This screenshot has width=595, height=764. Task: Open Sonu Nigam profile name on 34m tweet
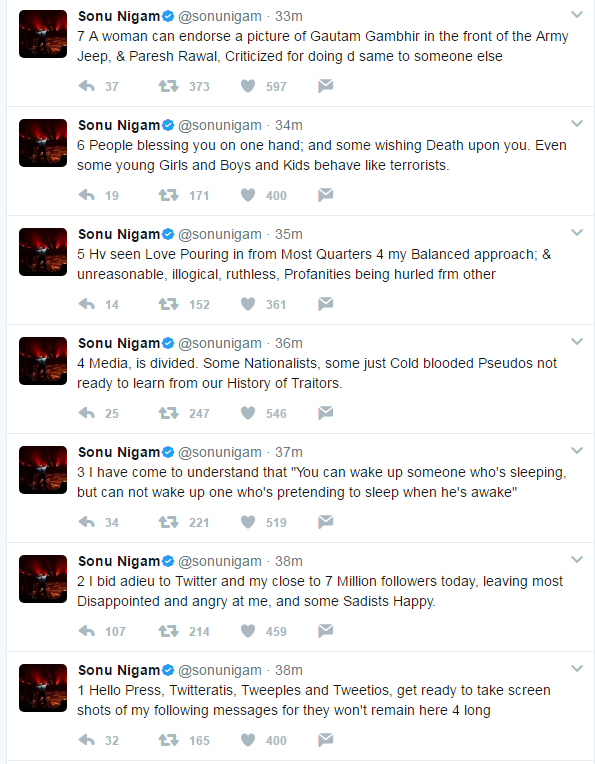(x=119, y=125)
